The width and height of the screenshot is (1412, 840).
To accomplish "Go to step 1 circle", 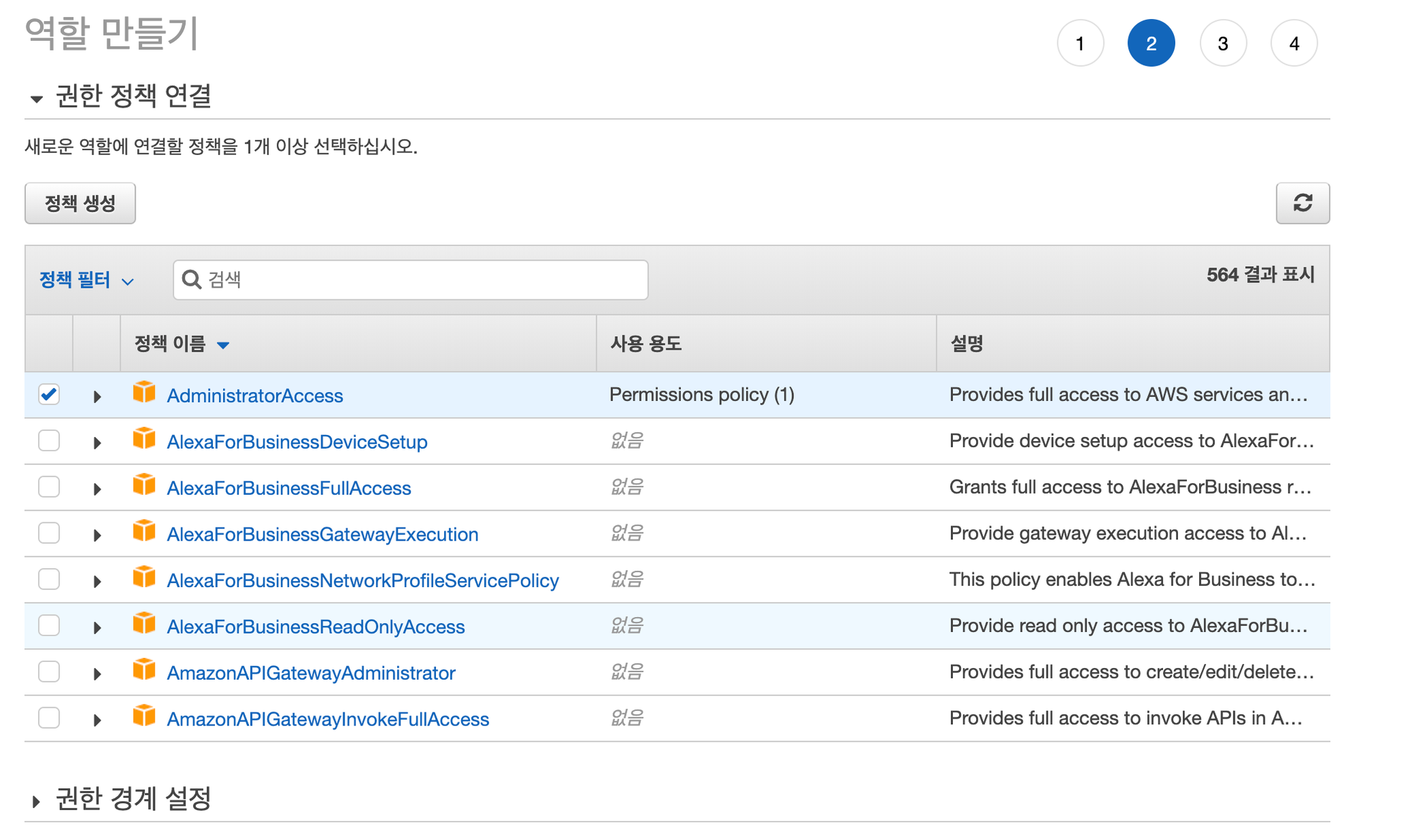I will (1080, 44).
